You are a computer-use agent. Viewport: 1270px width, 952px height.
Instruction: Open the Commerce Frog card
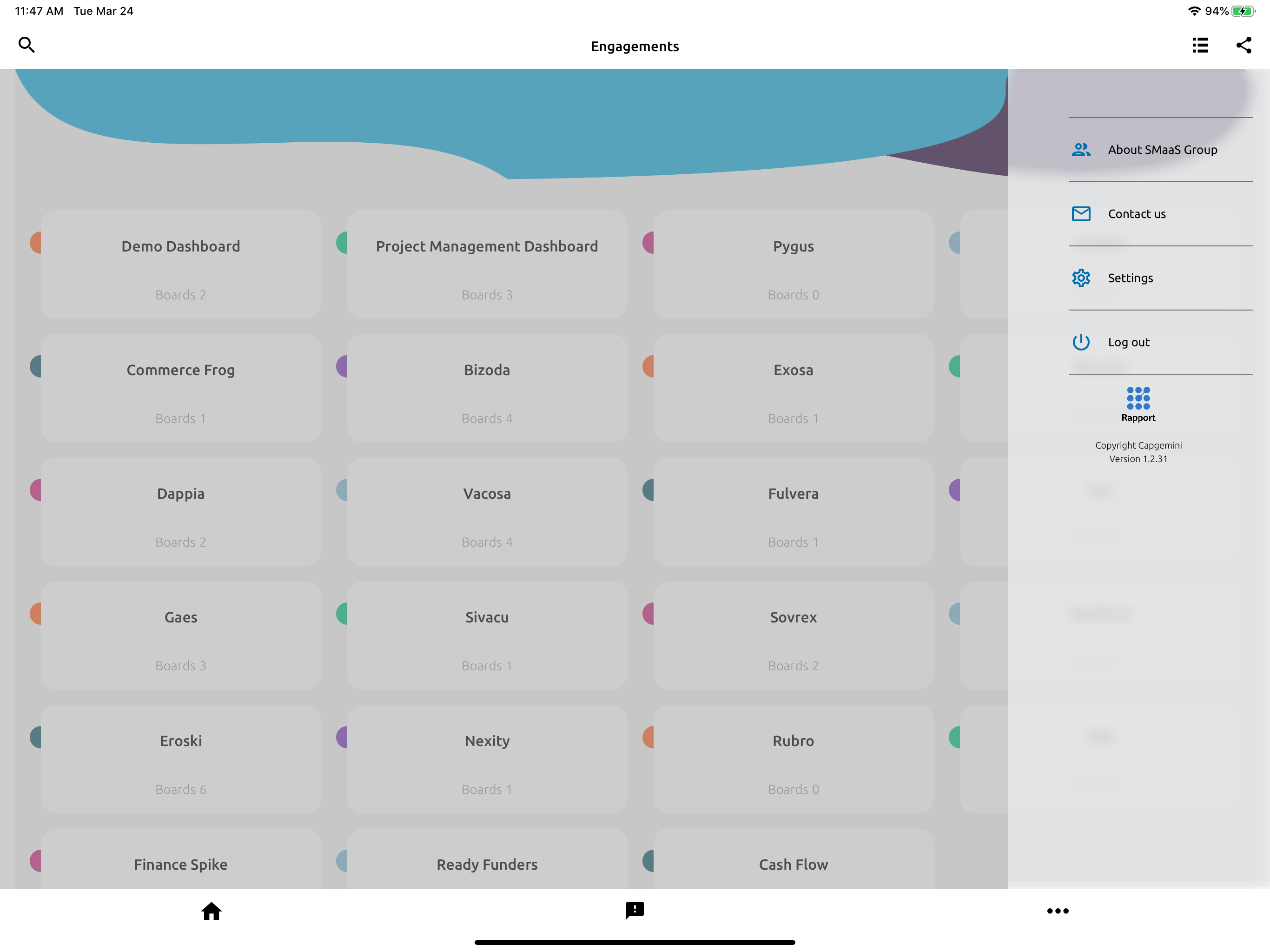pyautogui.click(x=180, y=388)
